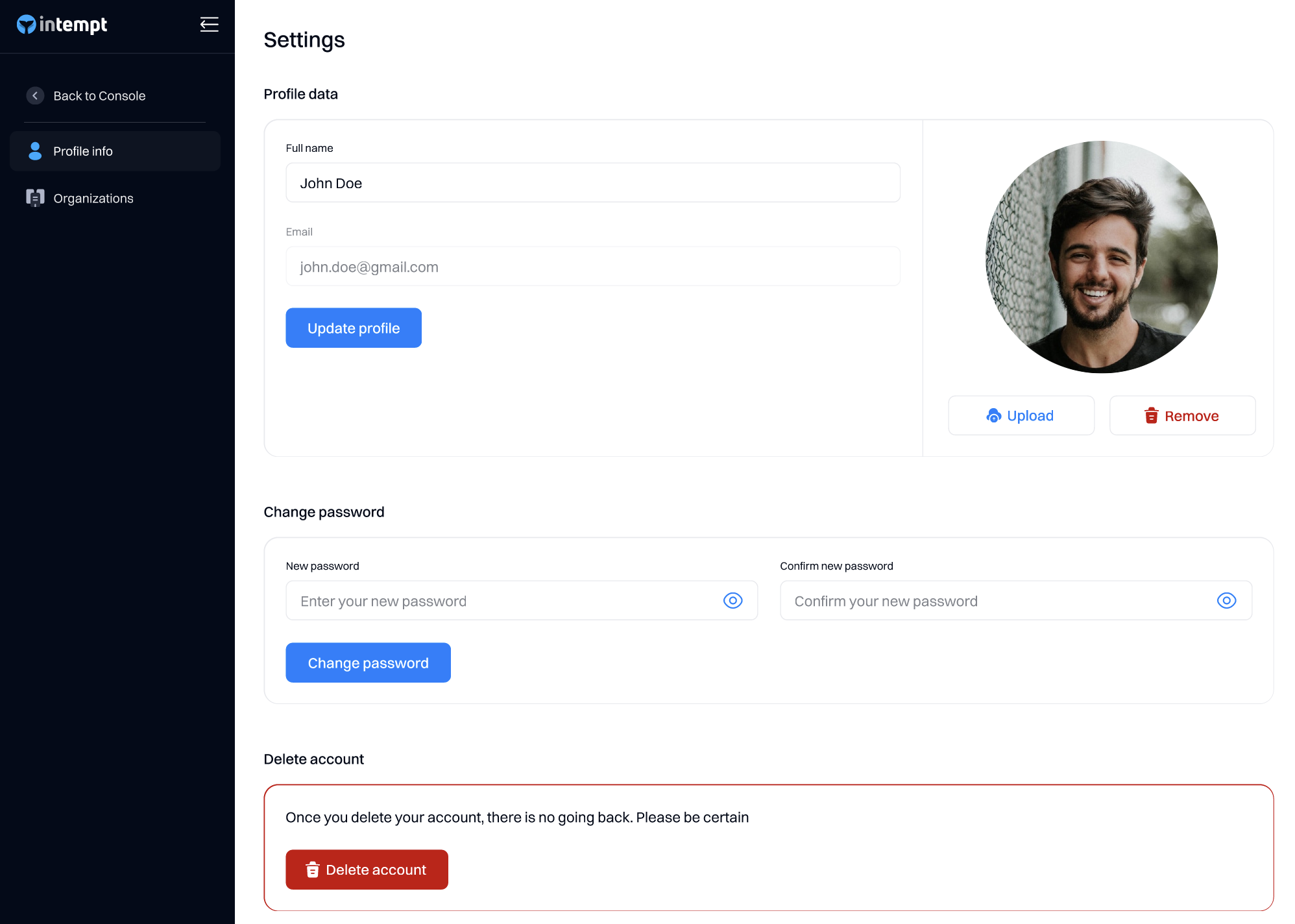Click the red trash icon next to Remove

(x=1151, y=416)
